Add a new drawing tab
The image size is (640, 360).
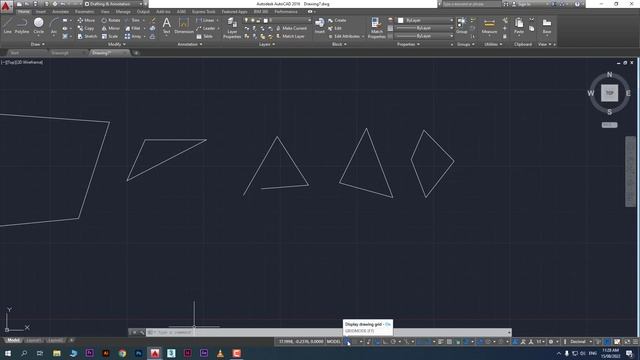point(136,53)
